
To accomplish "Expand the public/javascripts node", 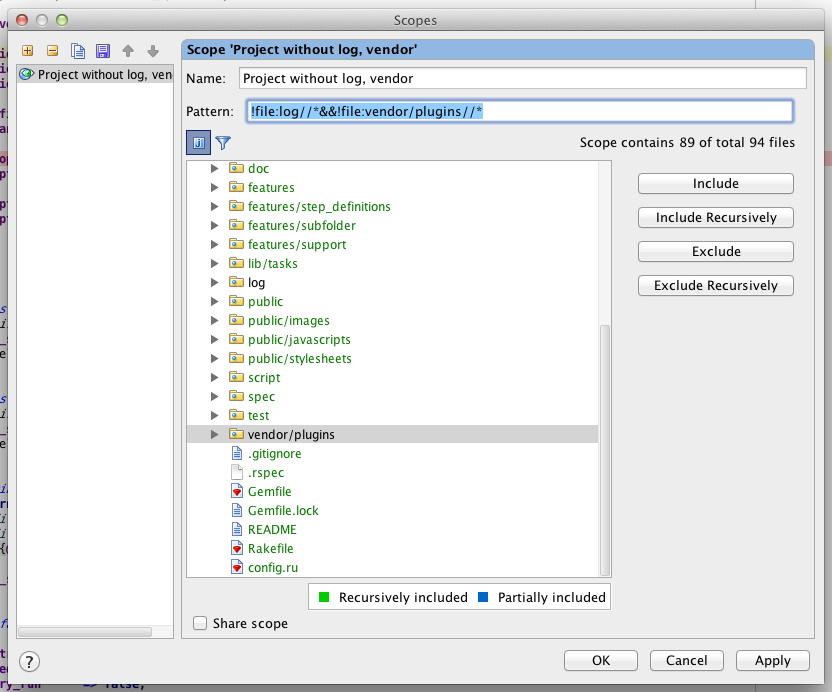I will point(214,340).
